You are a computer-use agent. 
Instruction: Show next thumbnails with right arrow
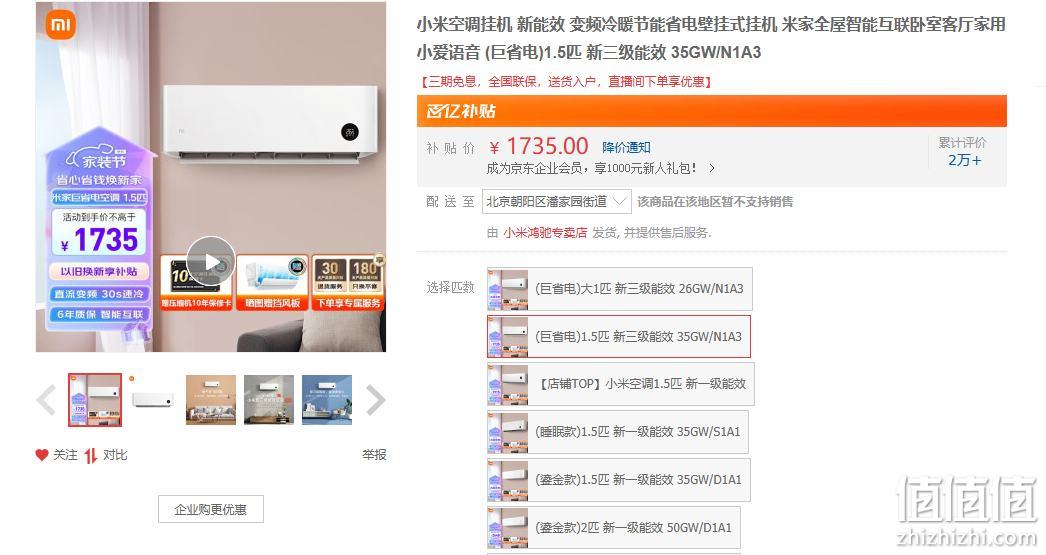point(376,400)
